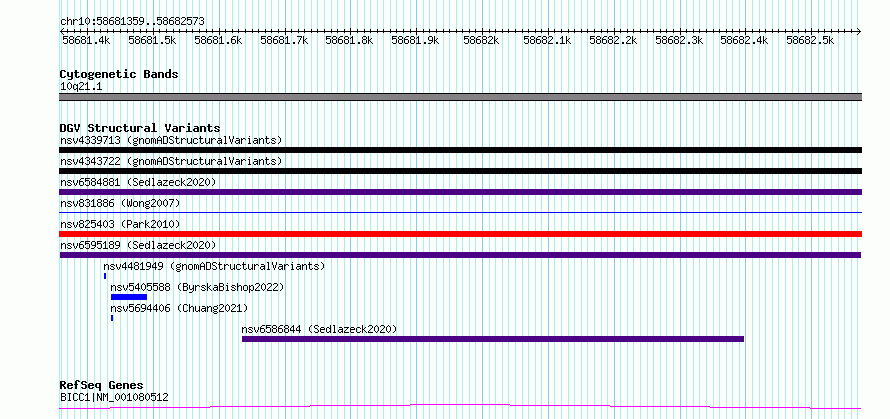Click the magenta BICC1 gene line
The image size is (890, 419).
[460, 406]
